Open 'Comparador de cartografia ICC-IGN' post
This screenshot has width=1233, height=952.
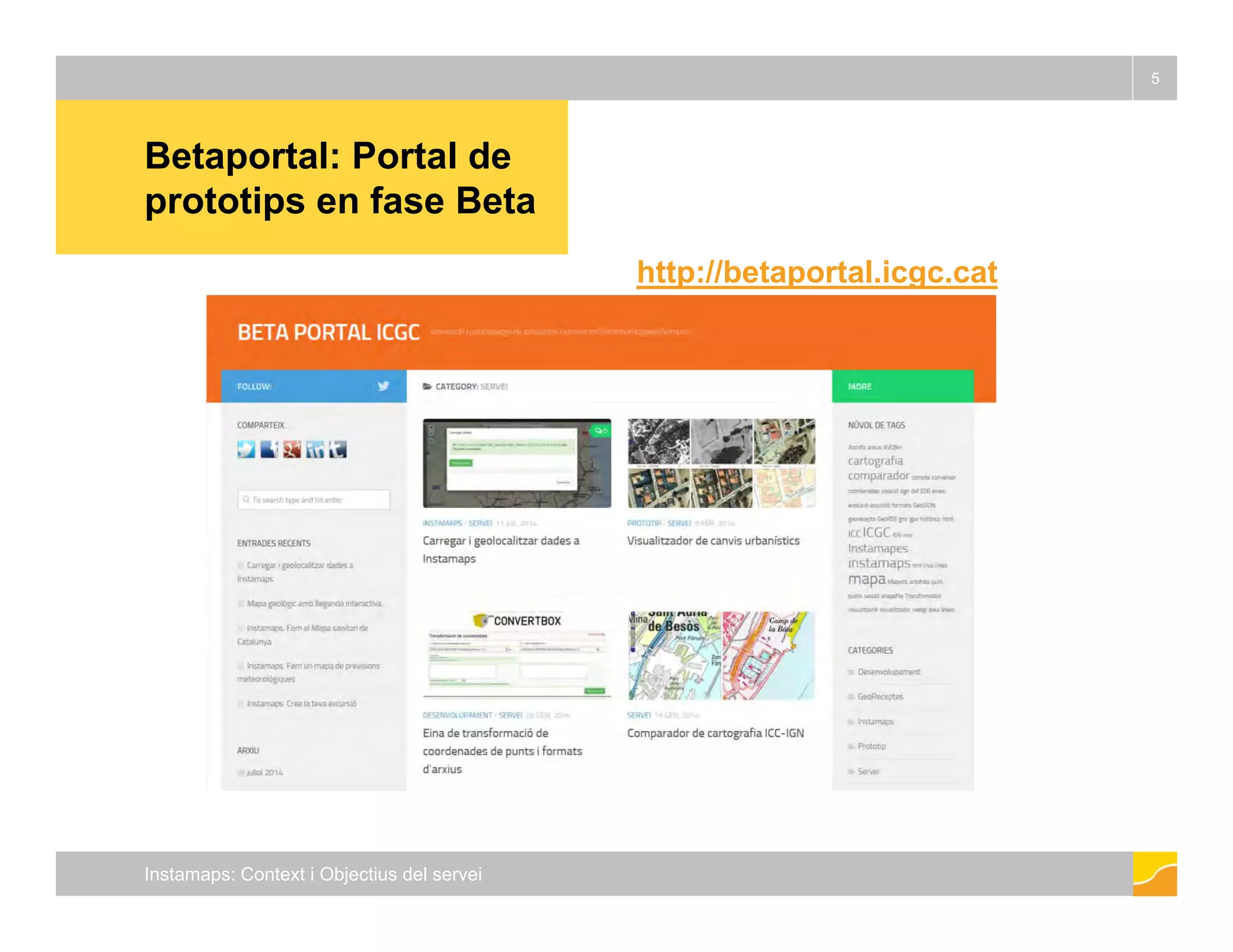(715, 733)
